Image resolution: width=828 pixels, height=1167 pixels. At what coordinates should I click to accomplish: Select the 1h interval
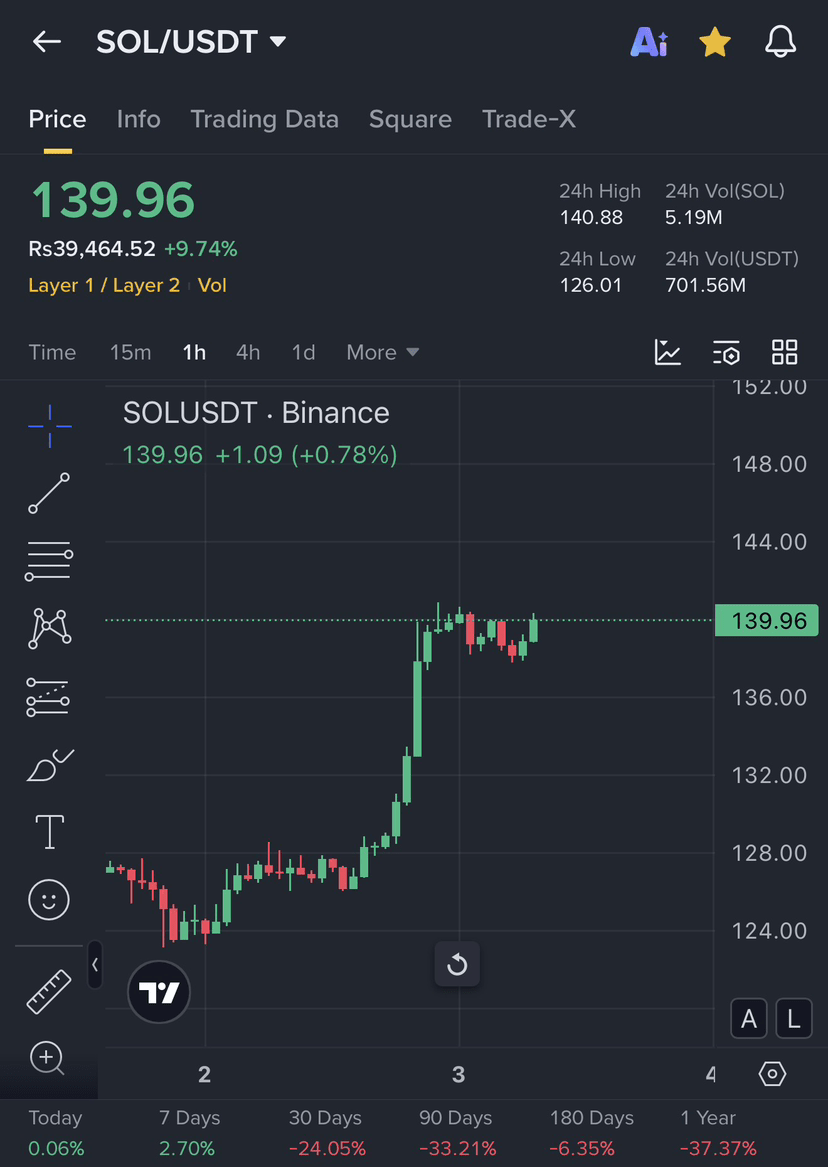tap(194, 352)
